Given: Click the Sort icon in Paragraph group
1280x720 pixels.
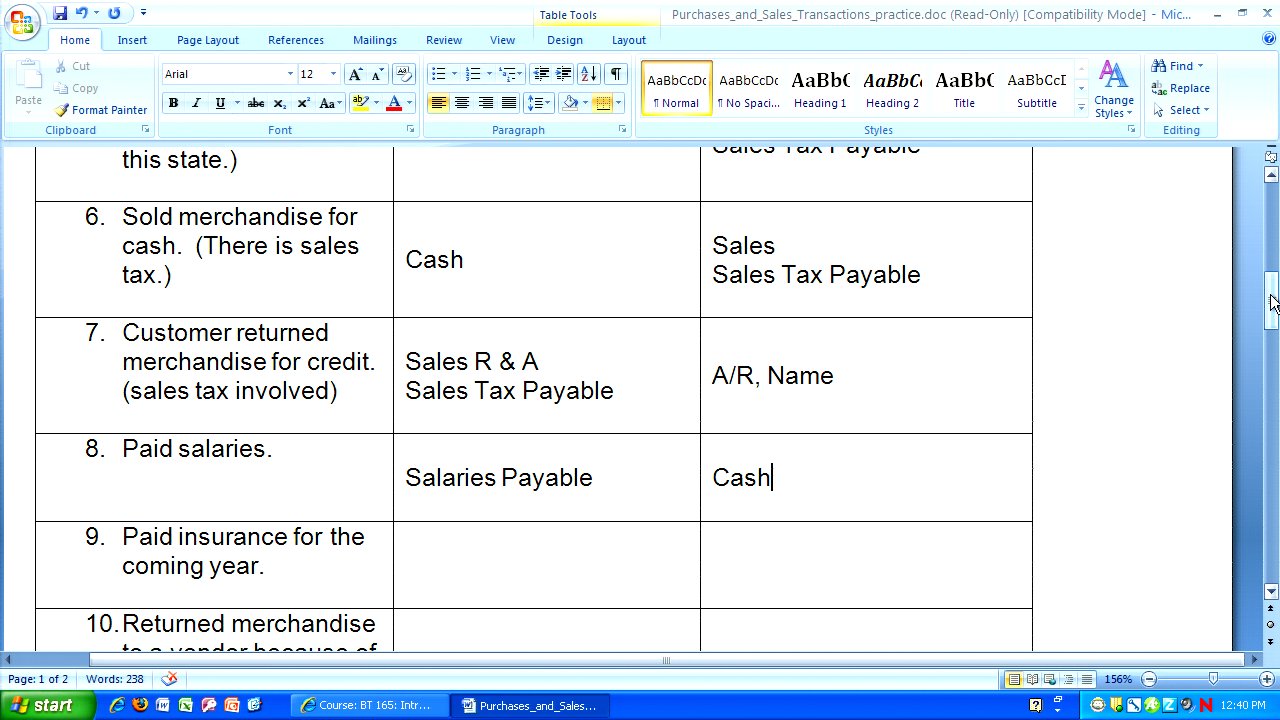Looking at the screenshot, I should [588, 74].
